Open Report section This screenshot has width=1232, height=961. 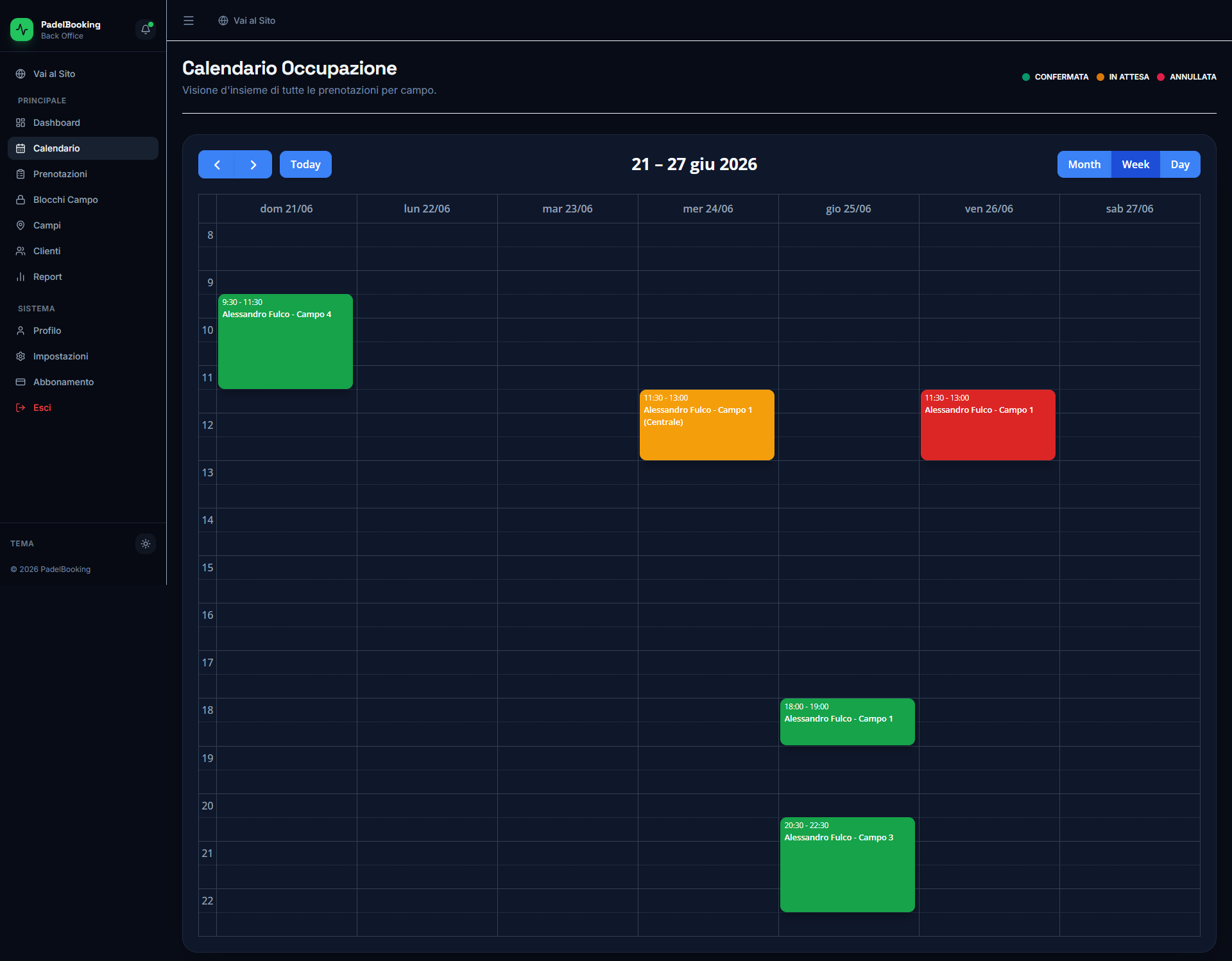point(83,277)
